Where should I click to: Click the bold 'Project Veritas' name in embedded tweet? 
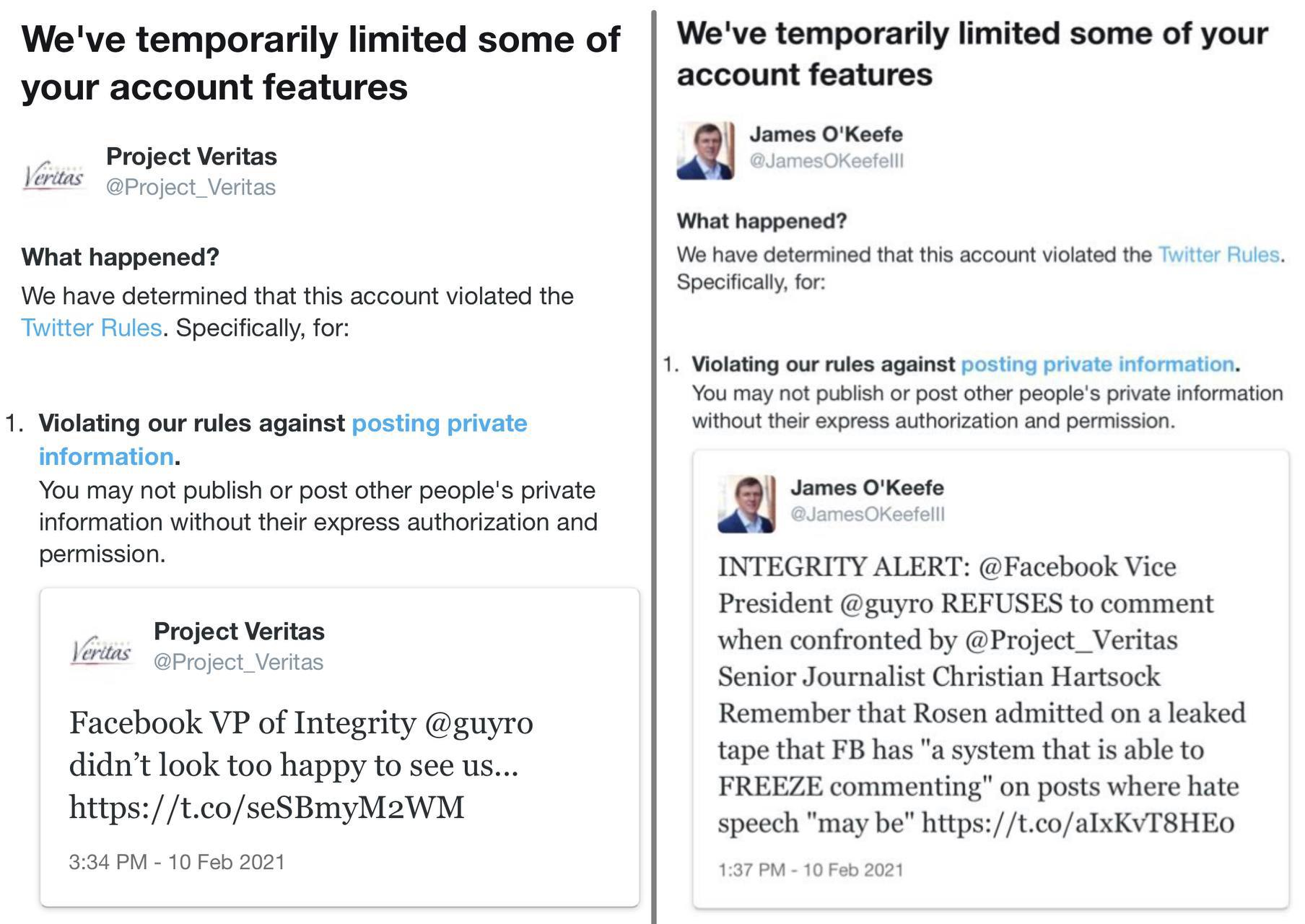tap(239, 632)
